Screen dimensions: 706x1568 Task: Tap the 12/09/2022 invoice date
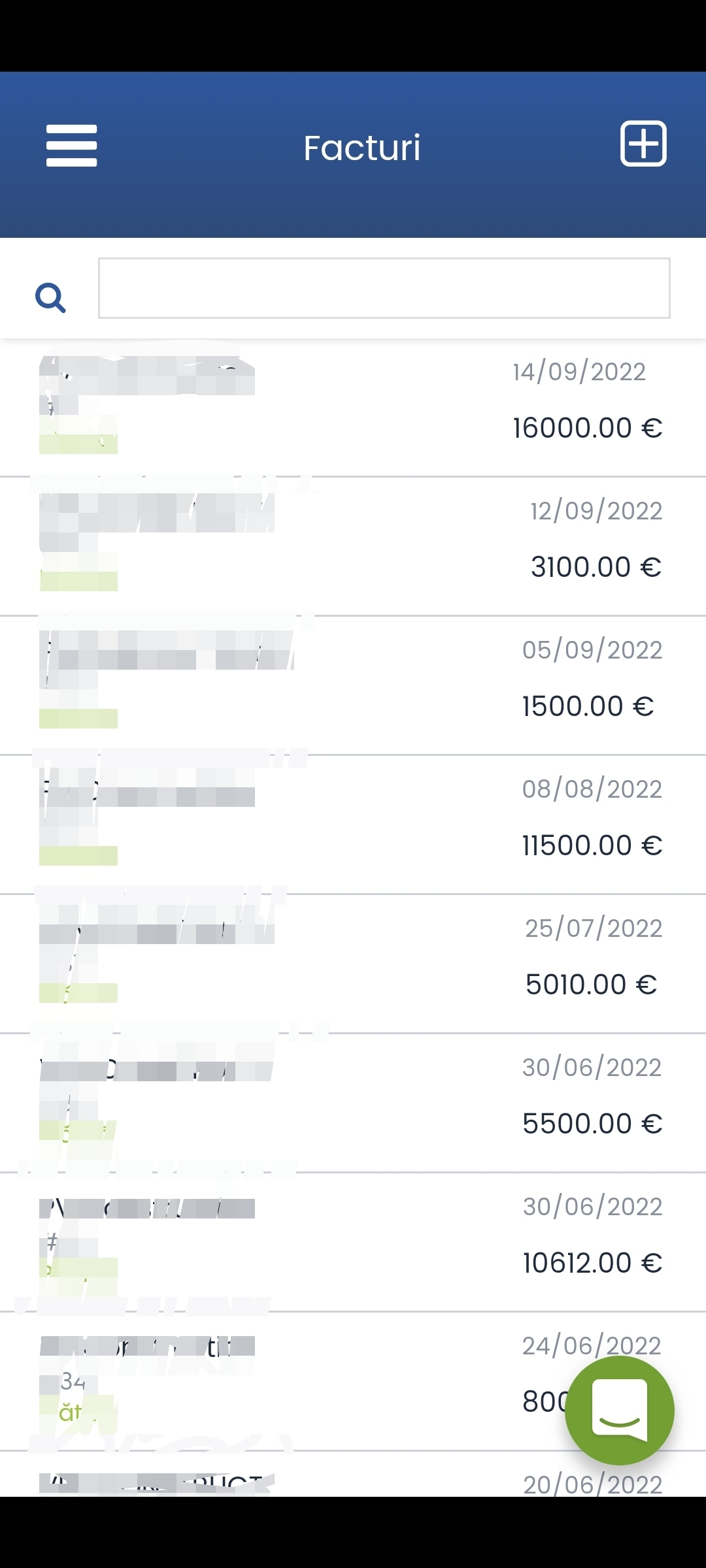(596, 511)
